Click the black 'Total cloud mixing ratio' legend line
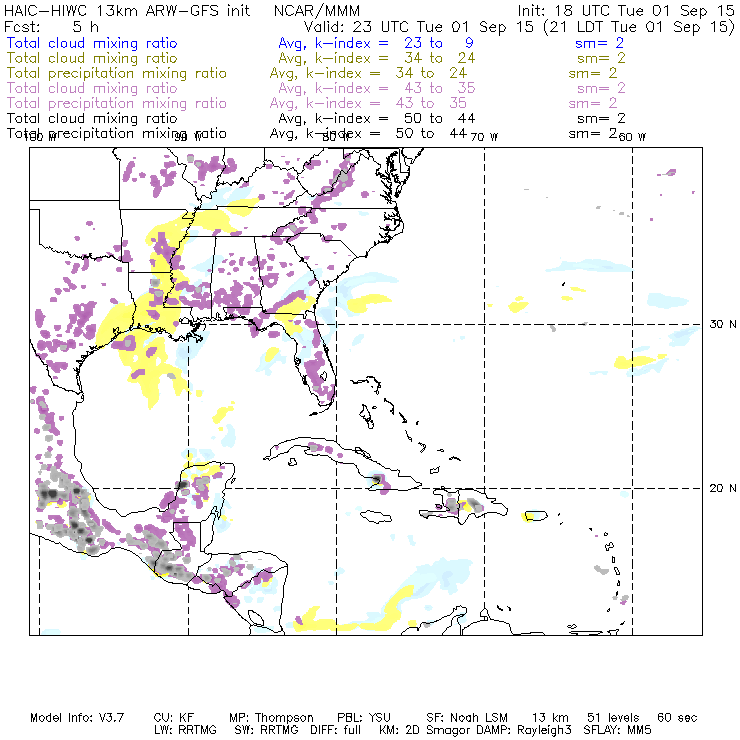 coord(92,118)
